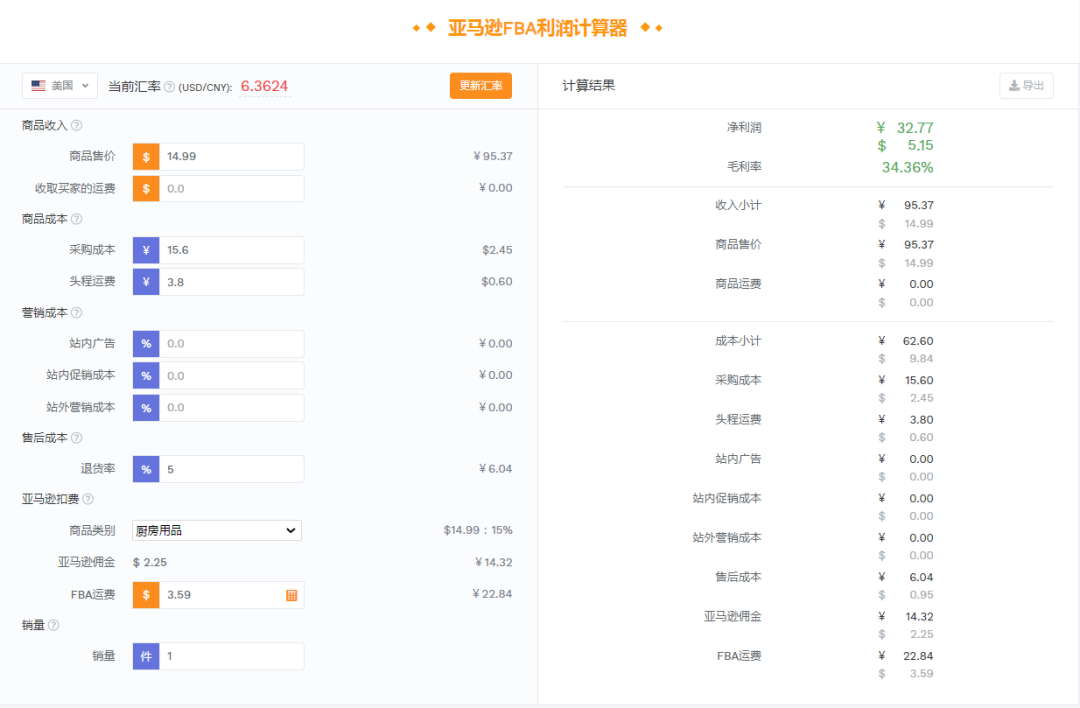This screenshot has width=1080, height=708.
Task: Click help icon beside 当前汇率
Action: tap(169, 87)
